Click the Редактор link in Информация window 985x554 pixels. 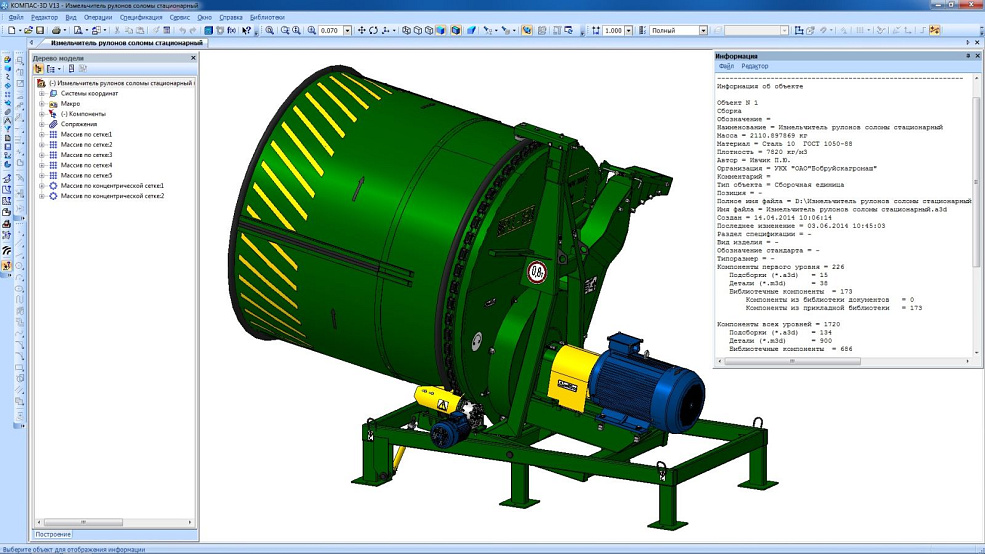point(755,67)
